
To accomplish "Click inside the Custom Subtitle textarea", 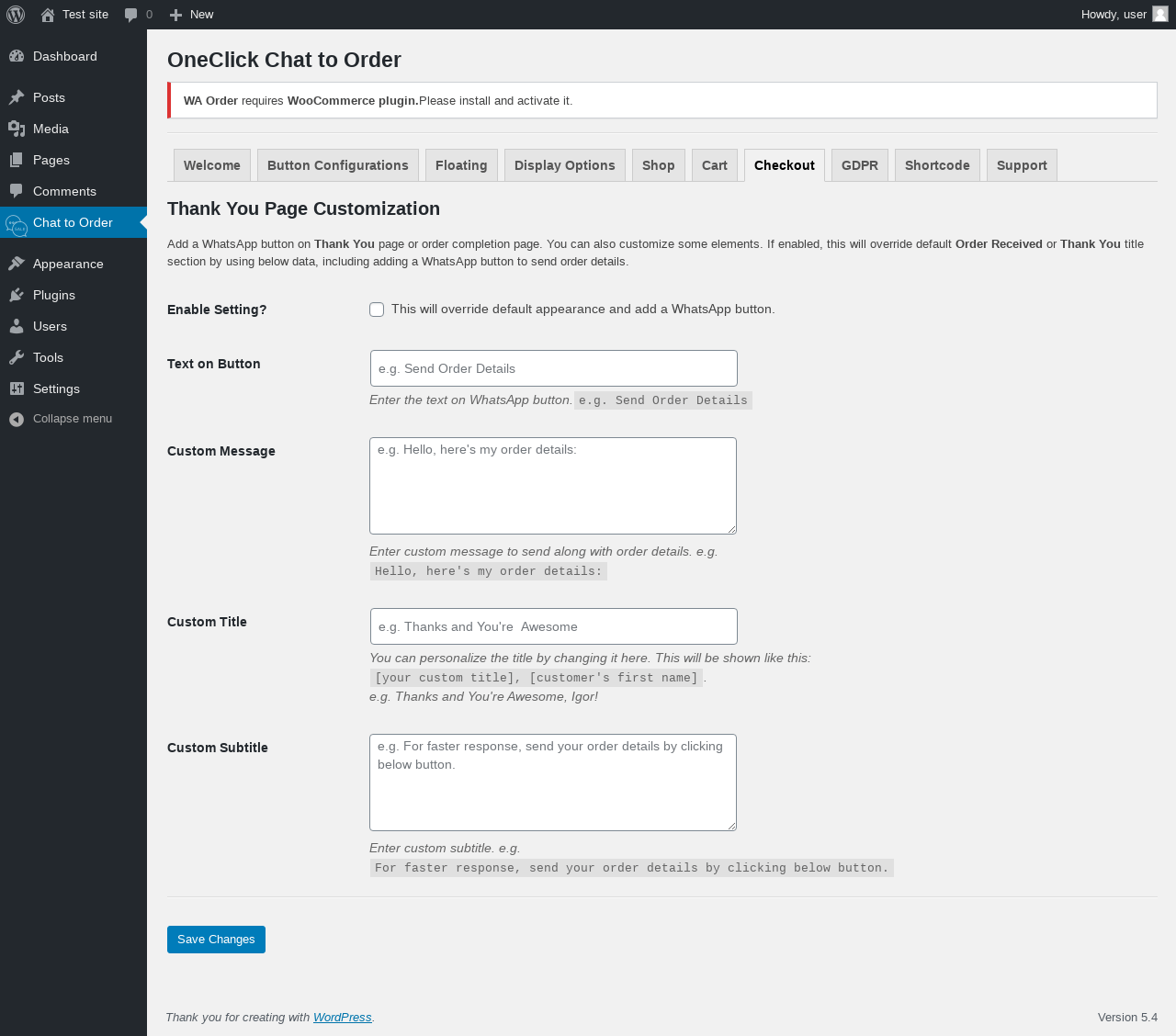I will click(x=553, y=783).
